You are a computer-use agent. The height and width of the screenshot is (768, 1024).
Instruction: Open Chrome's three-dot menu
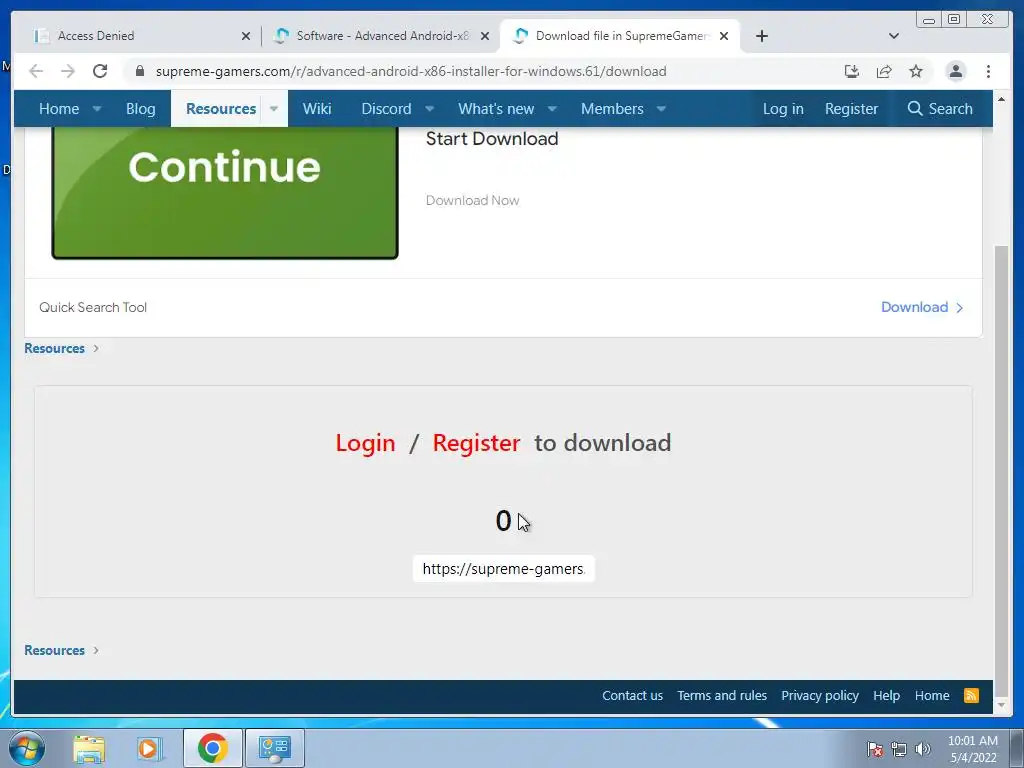pyautogui.click(x=988, y=71)
